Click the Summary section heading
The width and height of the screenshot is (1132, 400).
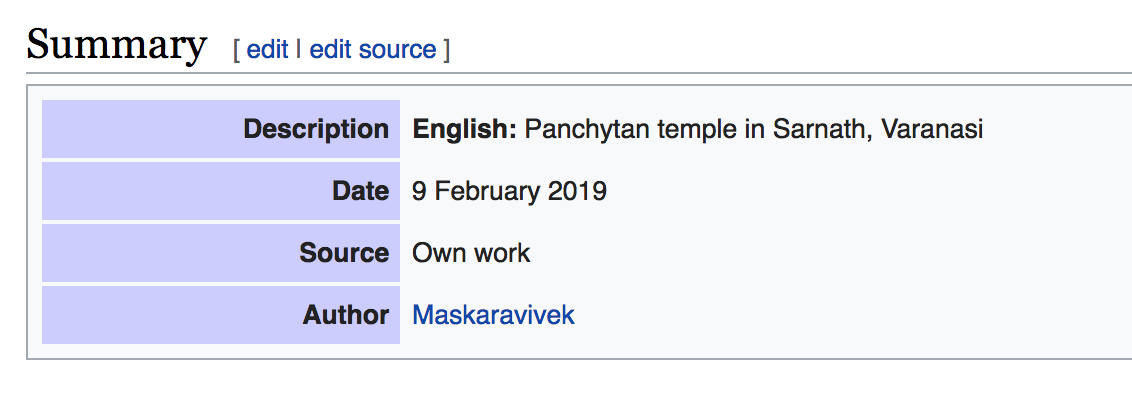point(116,45)
